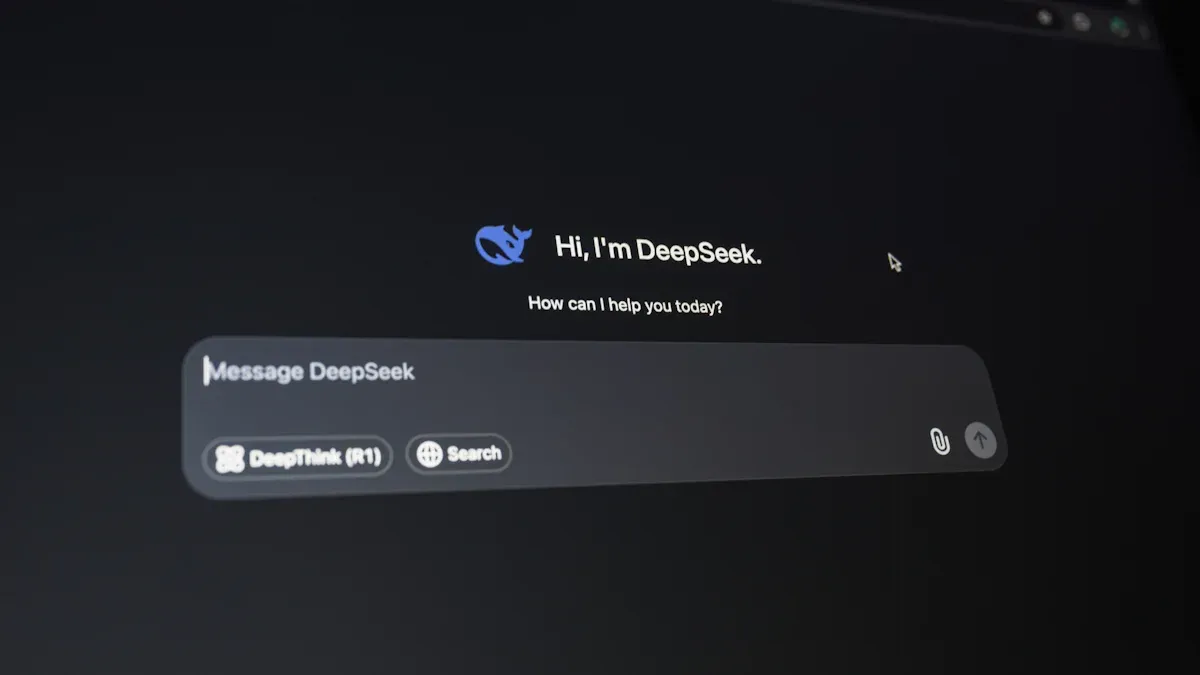The height and width of the screenshot is (675, 1200).
Task: Click the word "DeepSeek" in the greeting
Action: pyautogui.click(x=698, y=251)
